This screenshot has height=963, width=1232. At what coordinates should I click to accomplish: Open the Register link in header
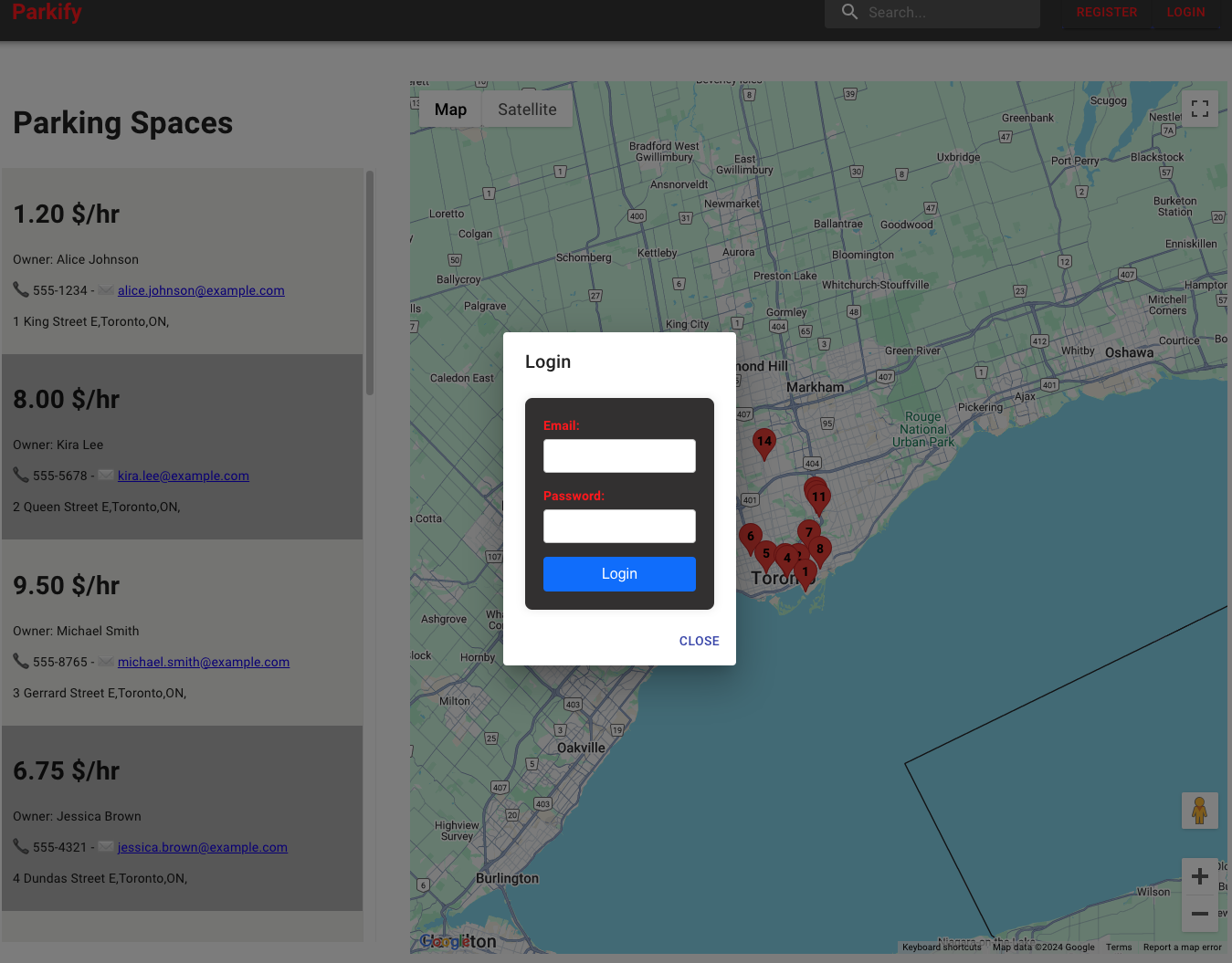point(1106,13)
